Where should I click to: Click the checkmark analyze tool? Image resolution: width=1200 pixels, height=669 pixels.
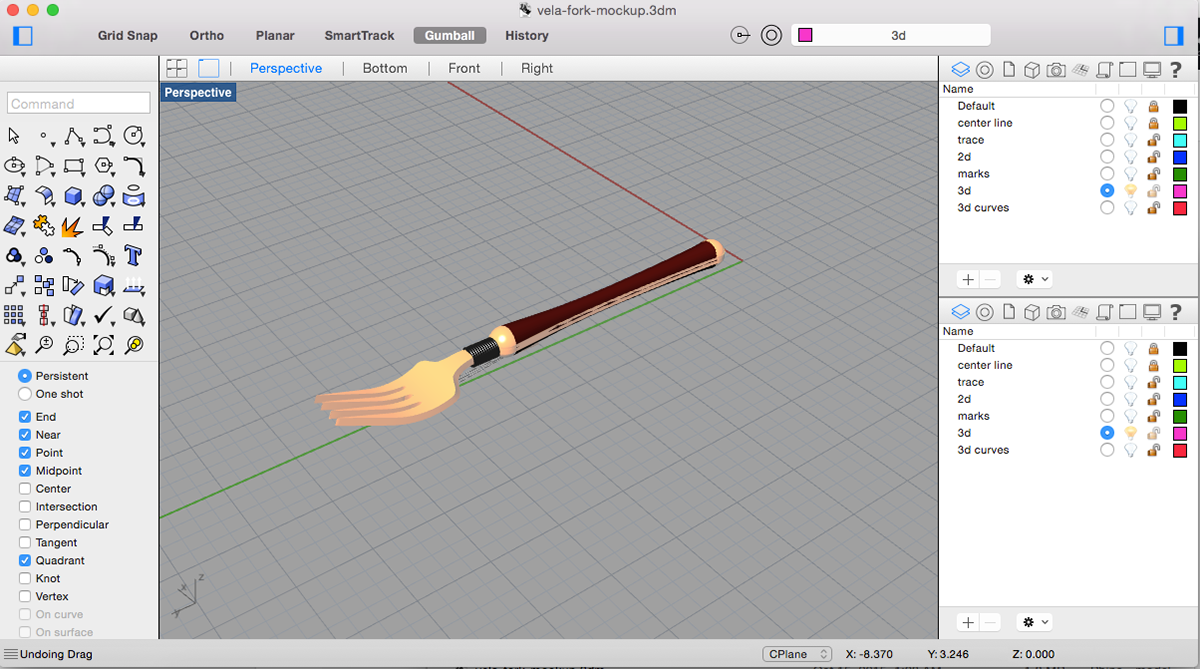[x=104, y=315]
